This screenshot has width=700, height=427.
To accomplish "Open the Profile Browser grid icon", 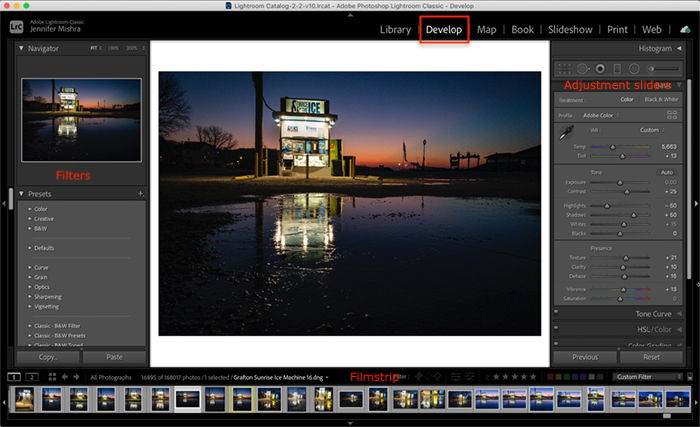I will pyautogui.click(x=672, y=115).
